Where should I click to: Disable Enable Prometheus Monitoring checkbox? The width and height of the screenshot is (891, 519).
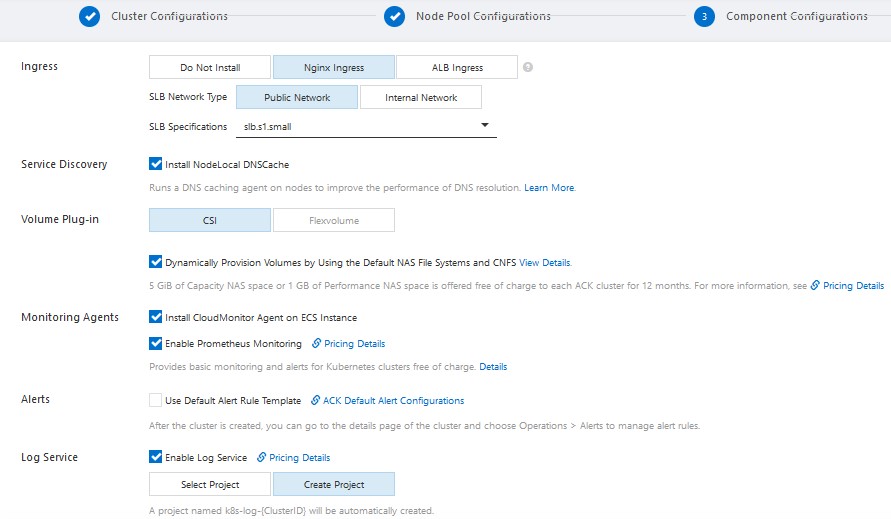point(155,344)
